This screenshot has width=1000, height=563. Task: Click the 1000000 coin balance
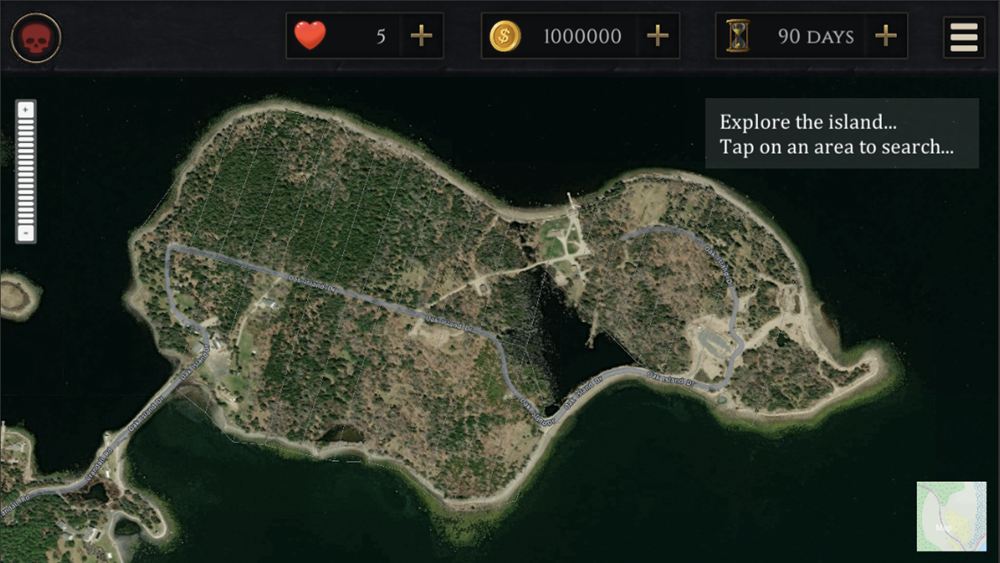[582, 36]
